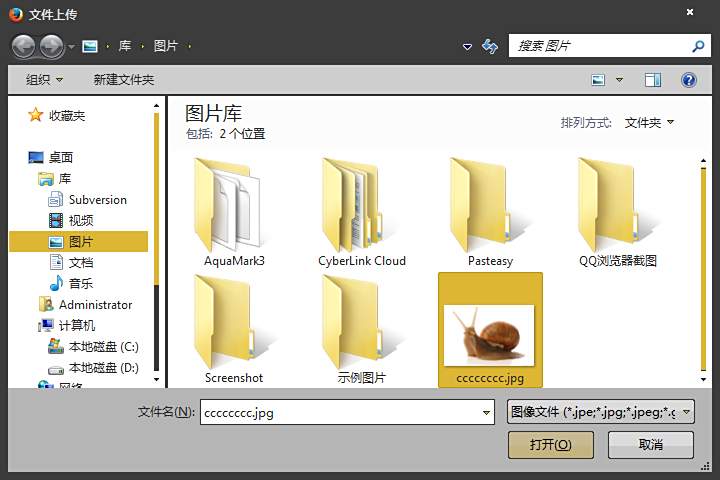Click the star icon beside 收藏夹
The width and height of the screenshot is (720, 480).
pos(35,115)
